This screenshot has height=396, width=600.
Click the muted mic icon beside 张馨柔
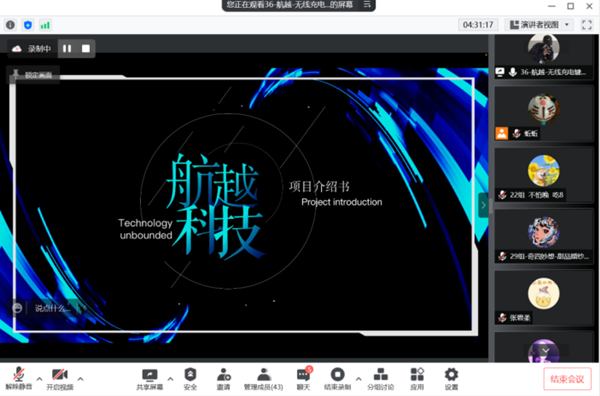pyautogui.click(x=502, y=318)
